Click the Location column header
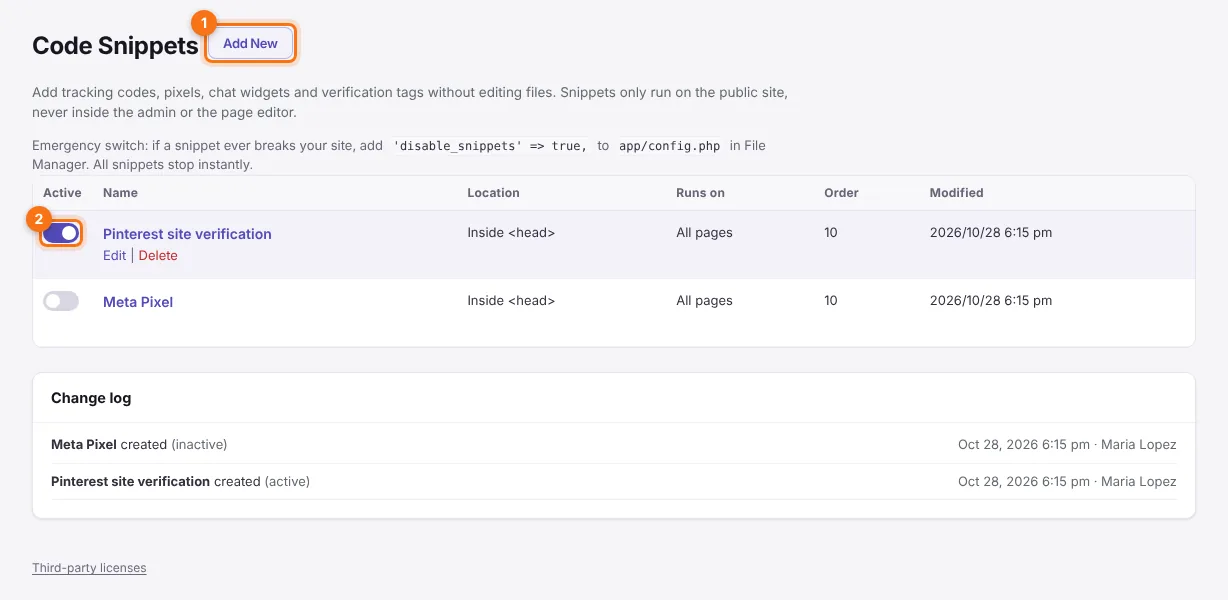The height and width of the screenshot is (600, 1228). click(493, 193)
